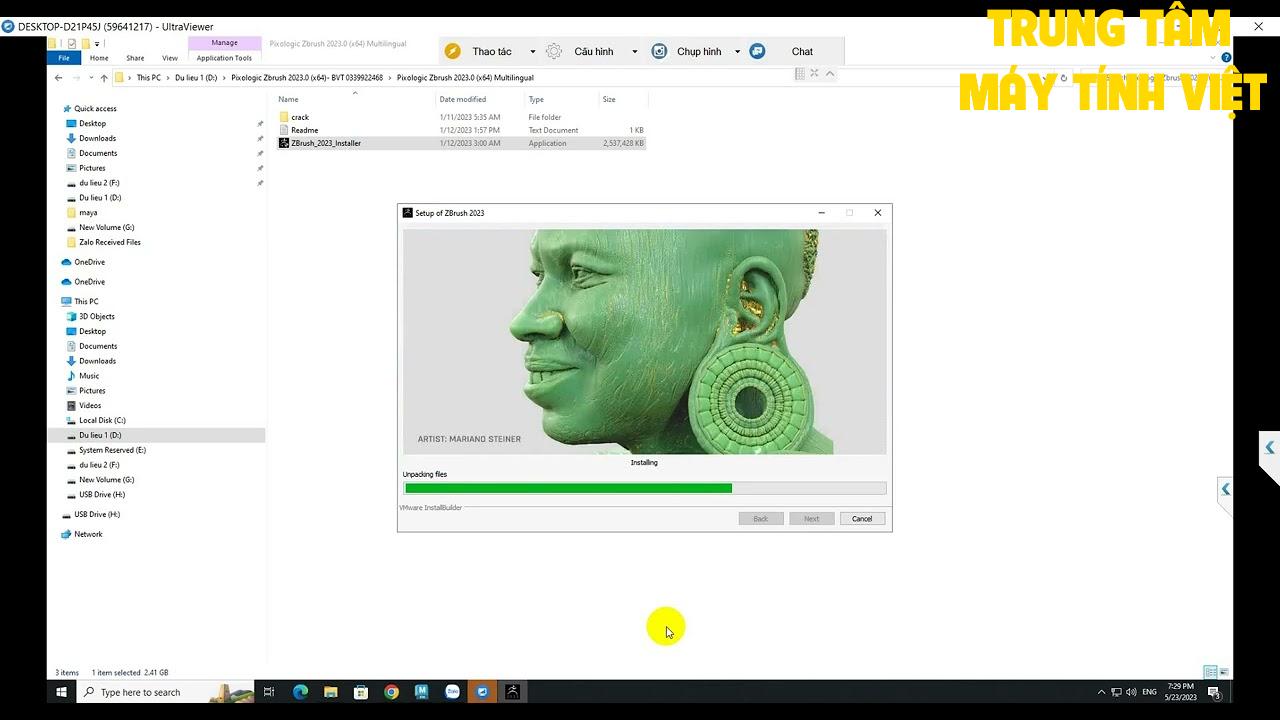Click the lightning bolt Thao tác icon
The height and width of the screenshot is (720, 1280).
[453, 51]
